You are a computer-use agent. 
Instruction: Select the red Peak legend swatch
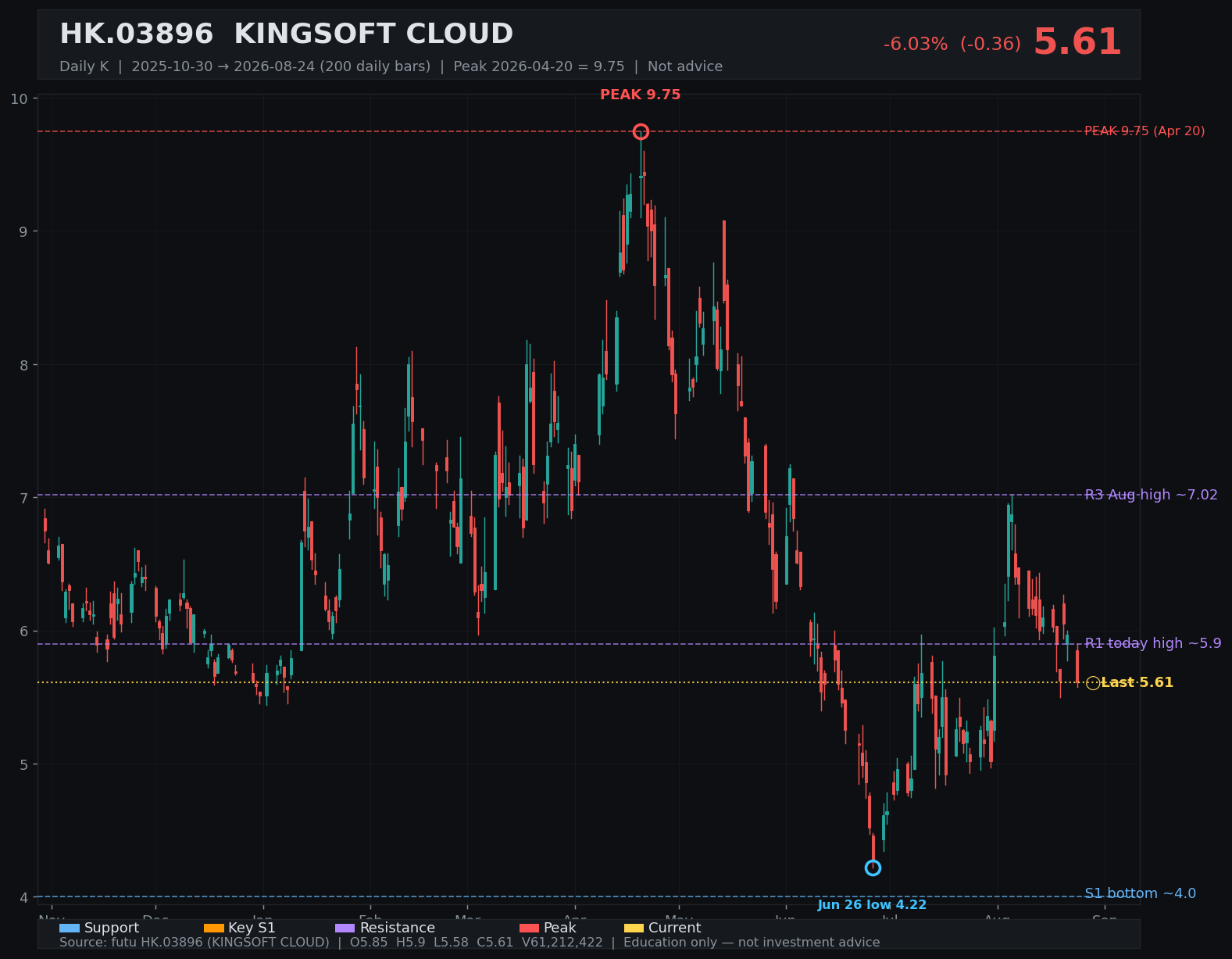click(x=529, y=929)
